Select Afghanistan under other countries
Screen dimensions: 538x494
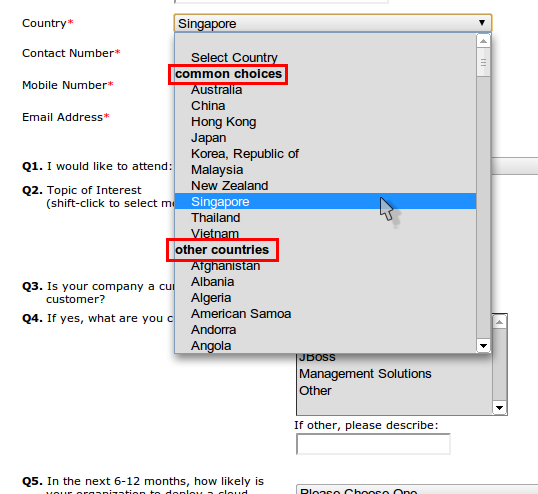325,266
